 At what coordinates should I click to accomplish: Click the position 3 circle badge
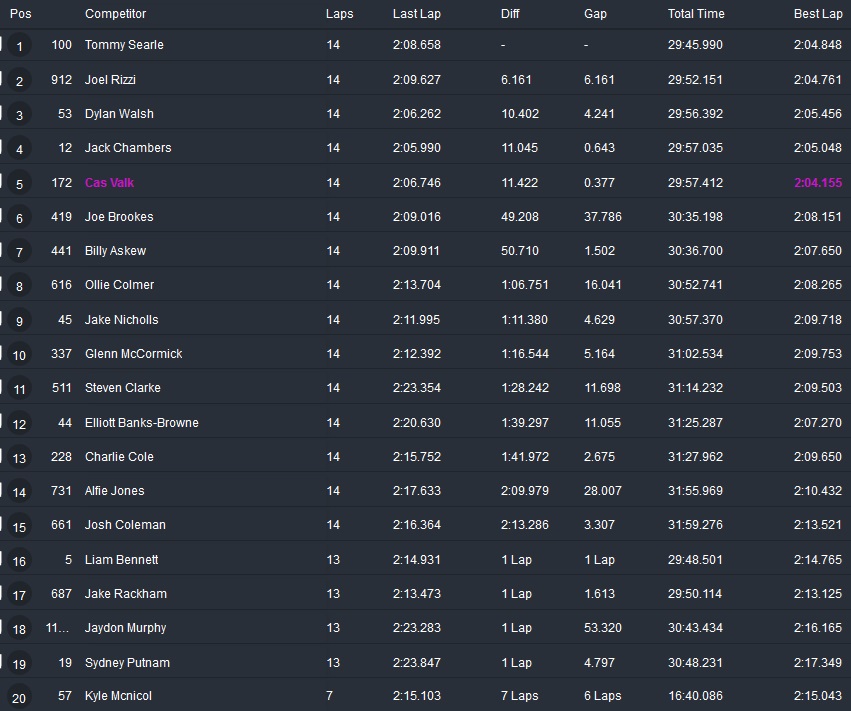19,115
